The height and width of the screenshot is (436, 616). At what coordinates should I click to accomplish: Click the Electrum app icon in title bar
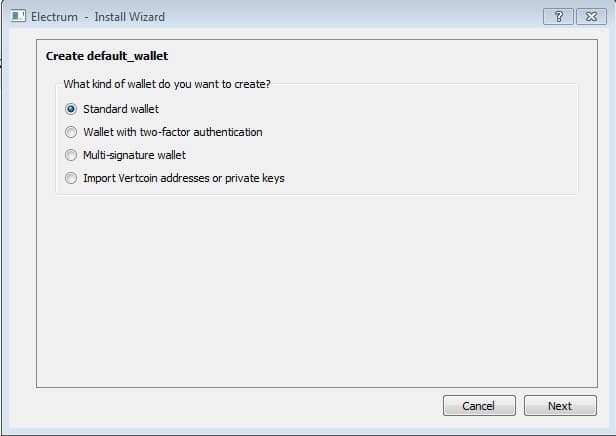click(x=18, y=16)
